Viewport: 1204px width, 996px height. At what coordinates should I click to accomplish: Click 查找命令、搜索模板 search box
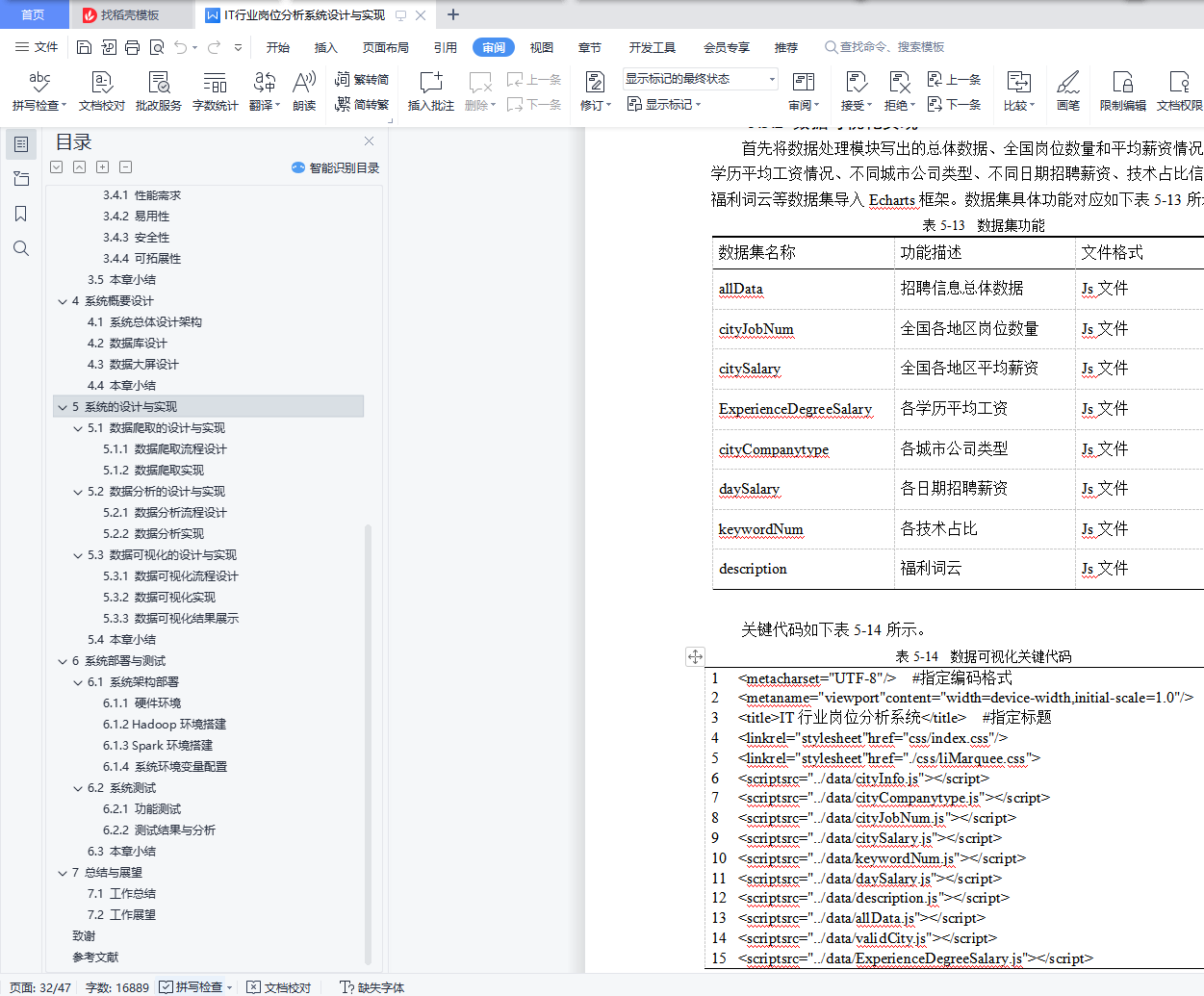tap(885, 47)
